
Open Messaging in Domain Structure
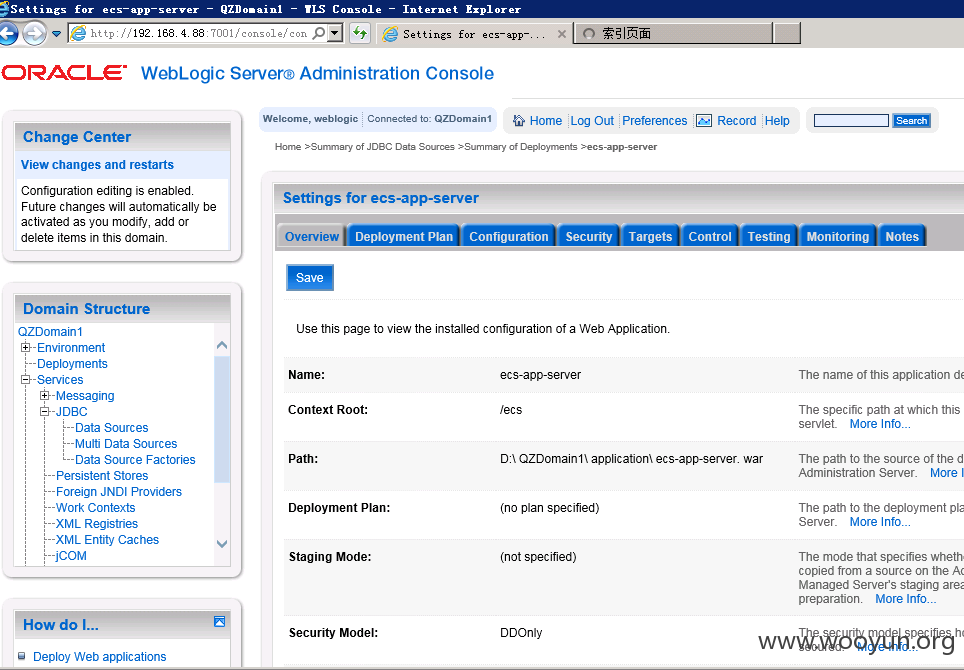pyautogui.click(x=85, y=396)
